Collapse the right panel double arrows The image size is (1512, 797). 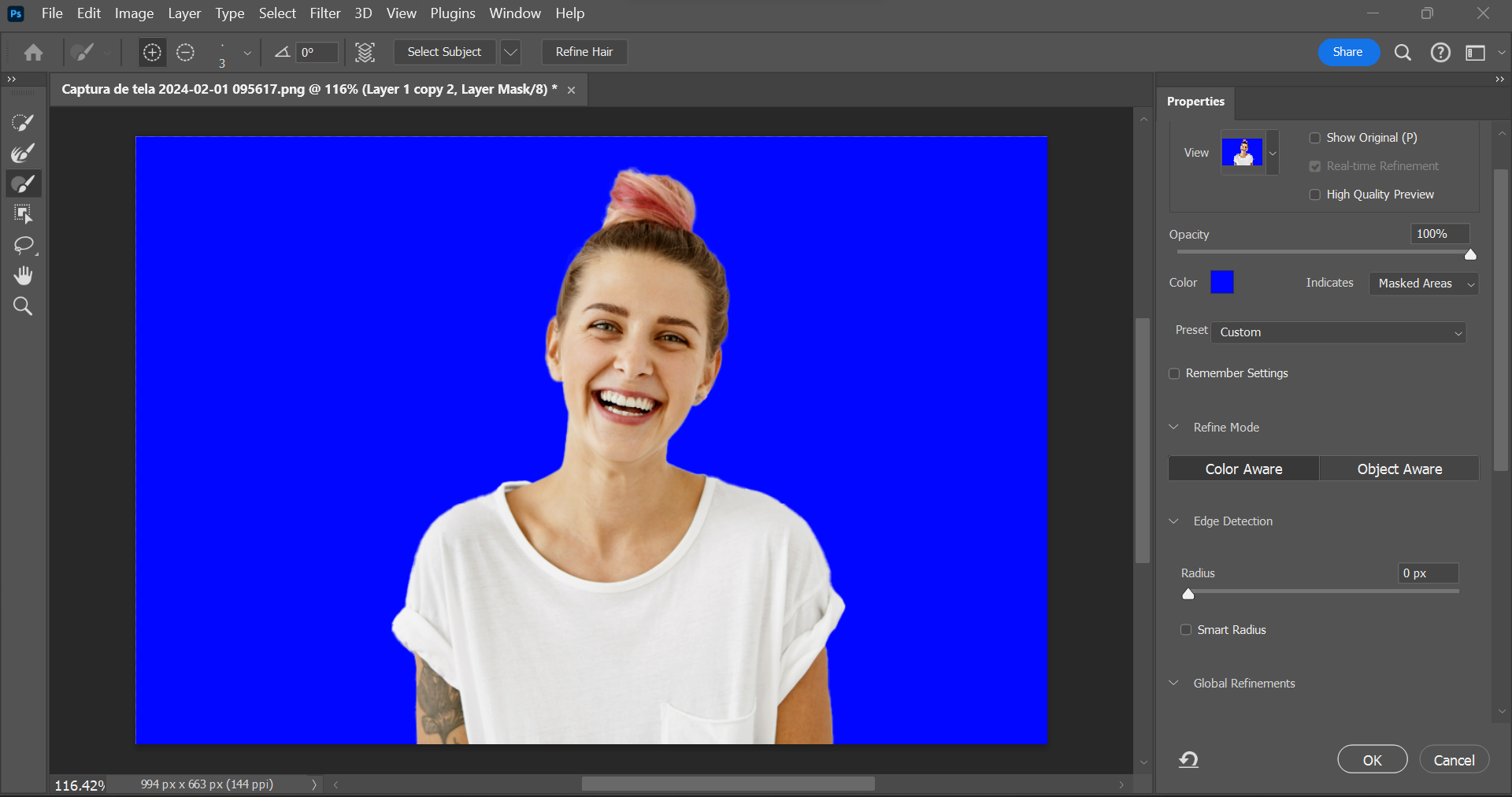coord(1499,79)
